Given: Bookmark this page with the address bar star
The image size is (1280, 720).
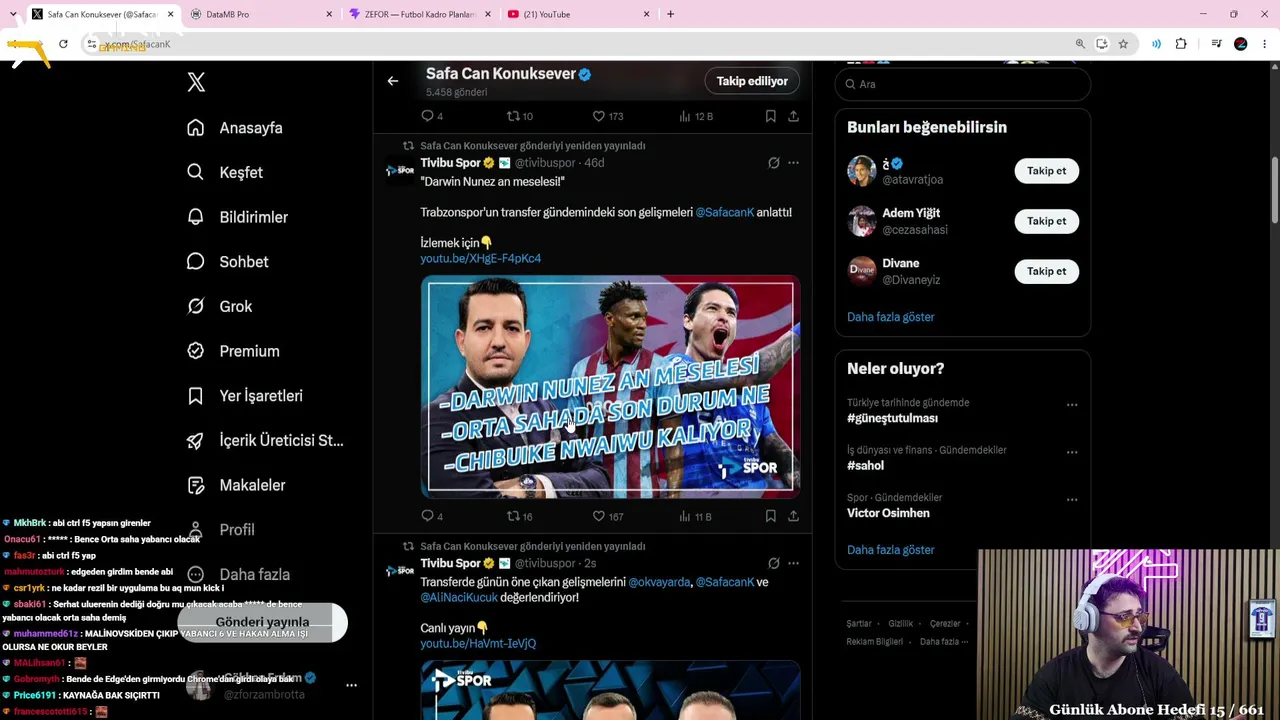Looking at the screenshot, I should click(1123, 44).
